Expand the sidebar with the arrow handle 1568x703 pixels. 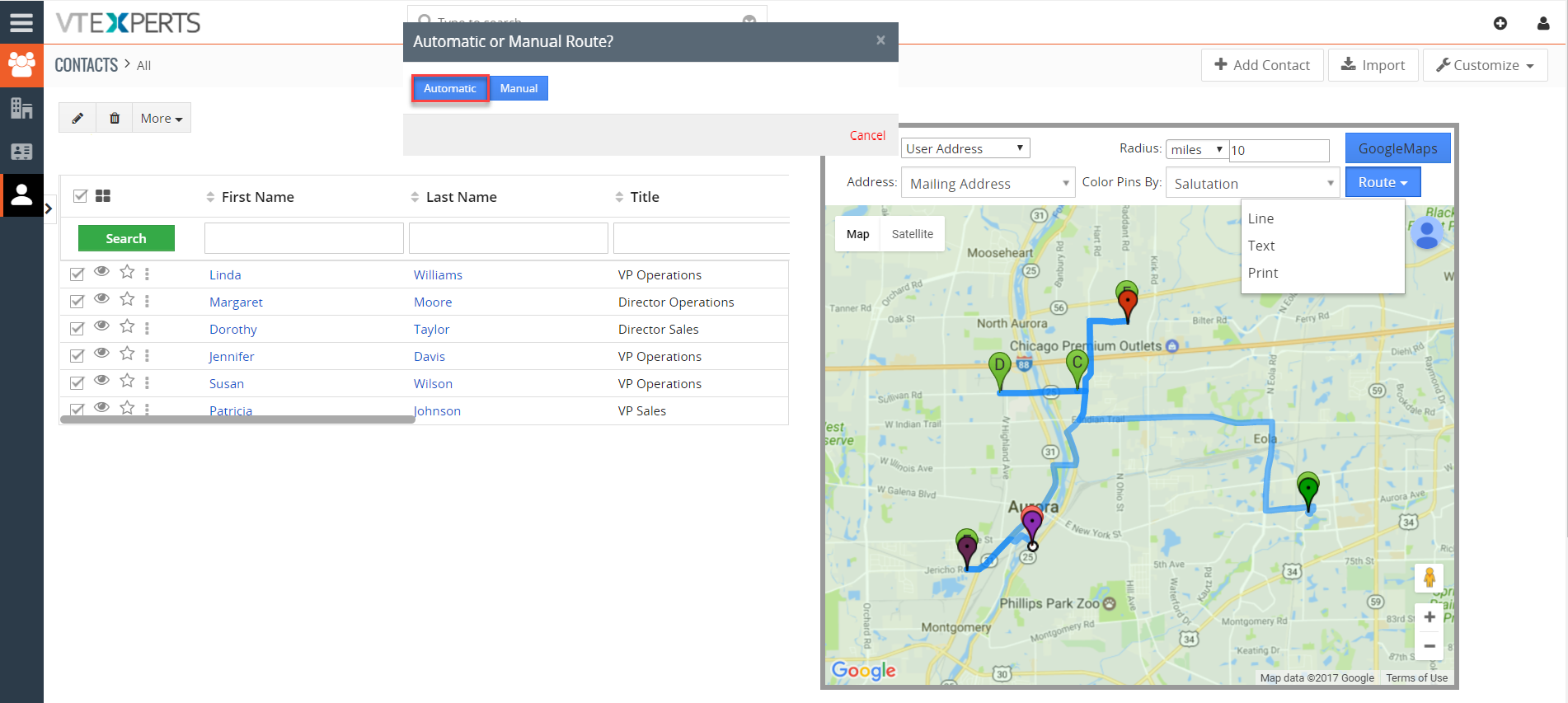click(49, 209)
